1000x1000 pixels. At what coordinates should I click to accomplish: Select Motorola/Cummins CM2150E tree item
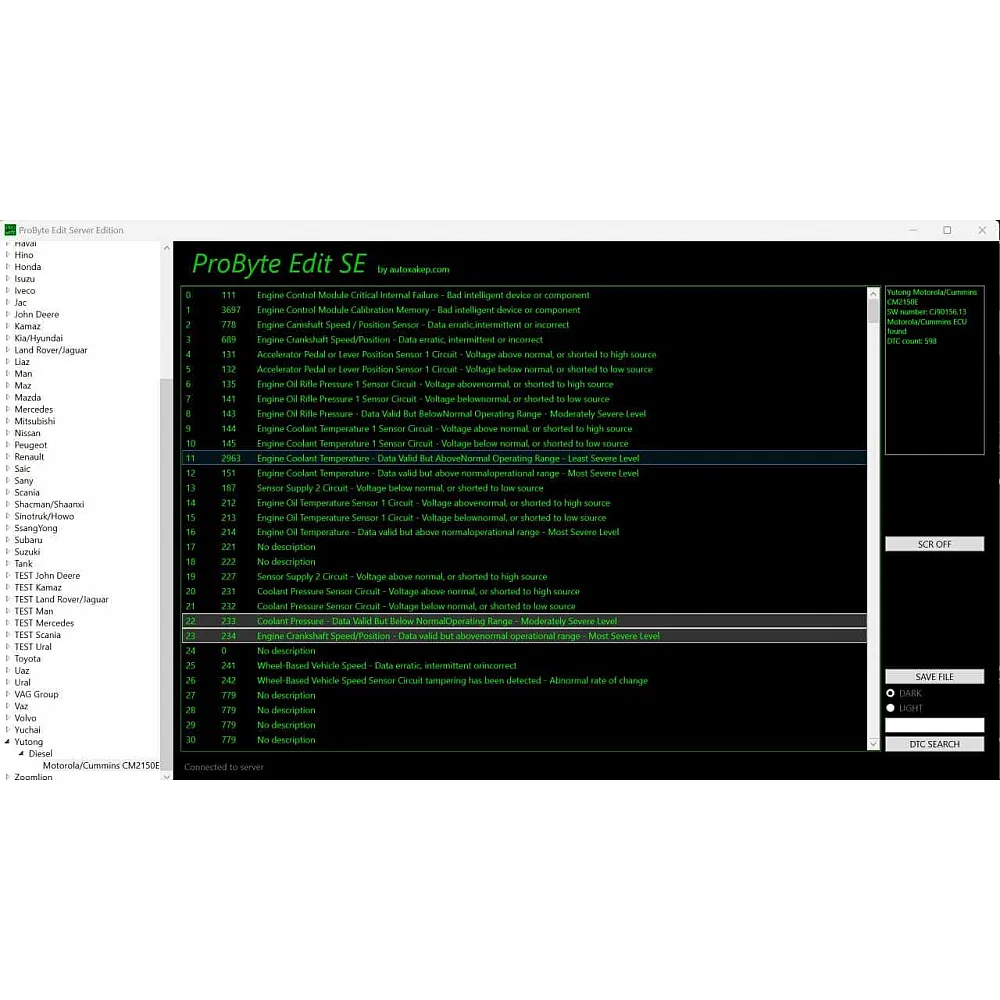tap(100, 766)
